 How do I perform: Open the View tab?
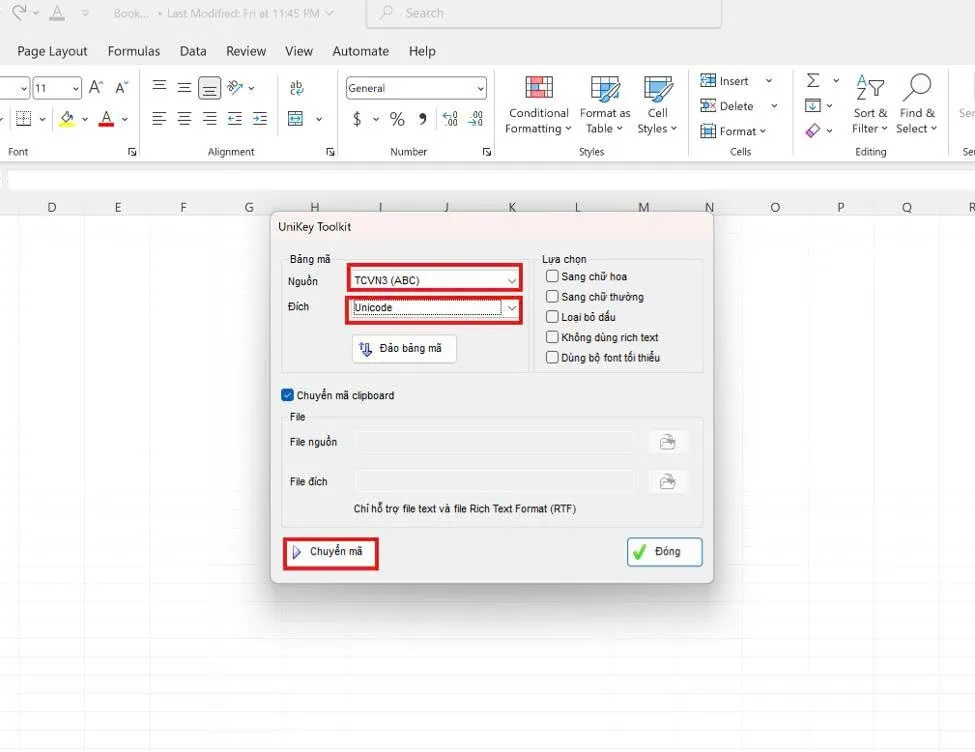click(298, 51)
